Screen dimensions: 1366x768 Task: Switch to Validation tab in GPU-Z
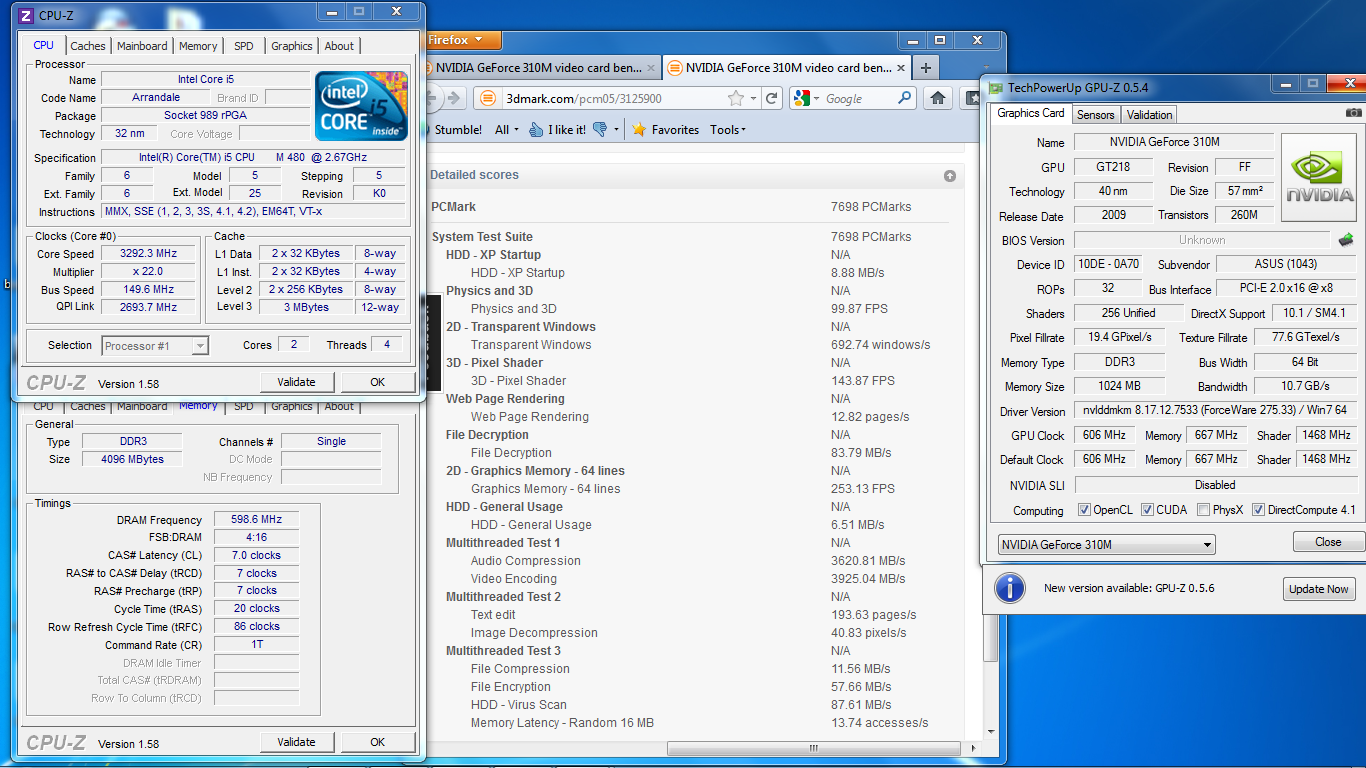tap(1149, 115)
